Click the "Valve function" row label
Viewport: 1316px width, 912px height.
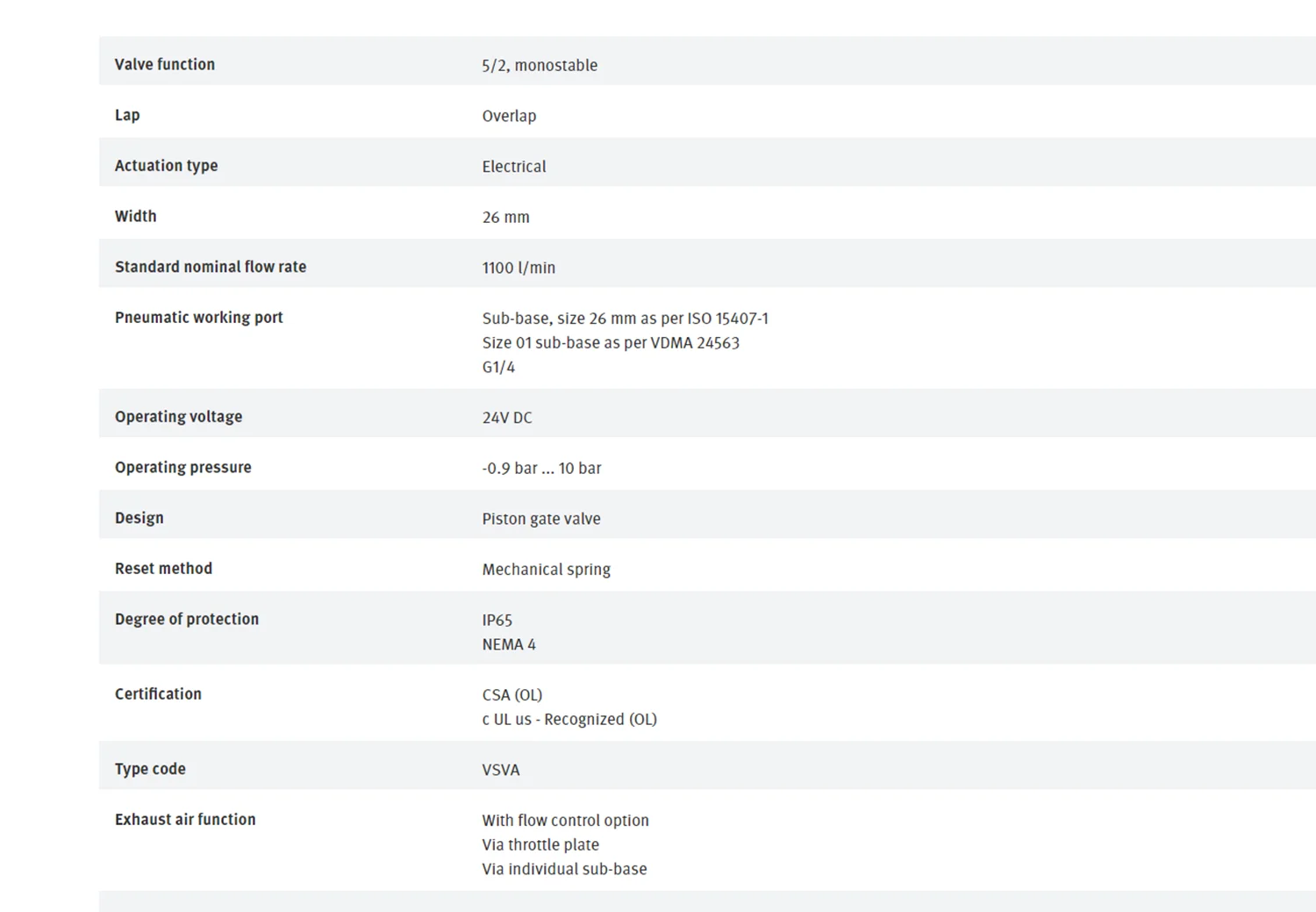coord(164,64)
